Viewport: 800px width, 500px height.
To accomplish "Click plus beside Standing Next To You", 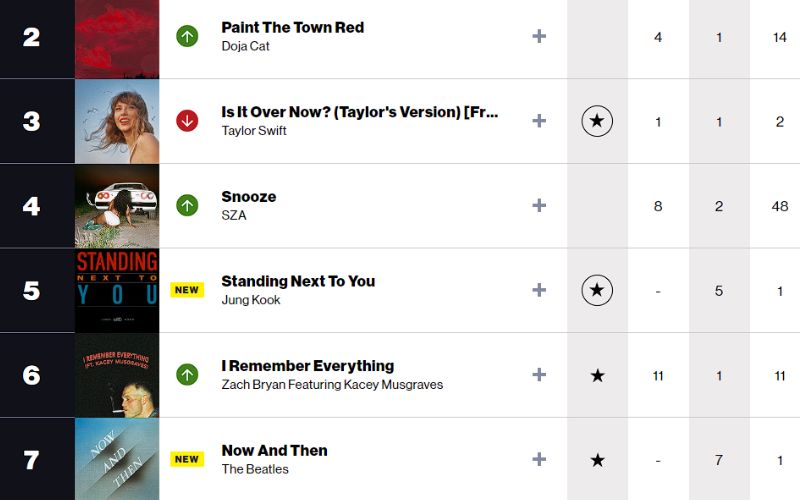I will pyautogui.click(x=539, y=290).
